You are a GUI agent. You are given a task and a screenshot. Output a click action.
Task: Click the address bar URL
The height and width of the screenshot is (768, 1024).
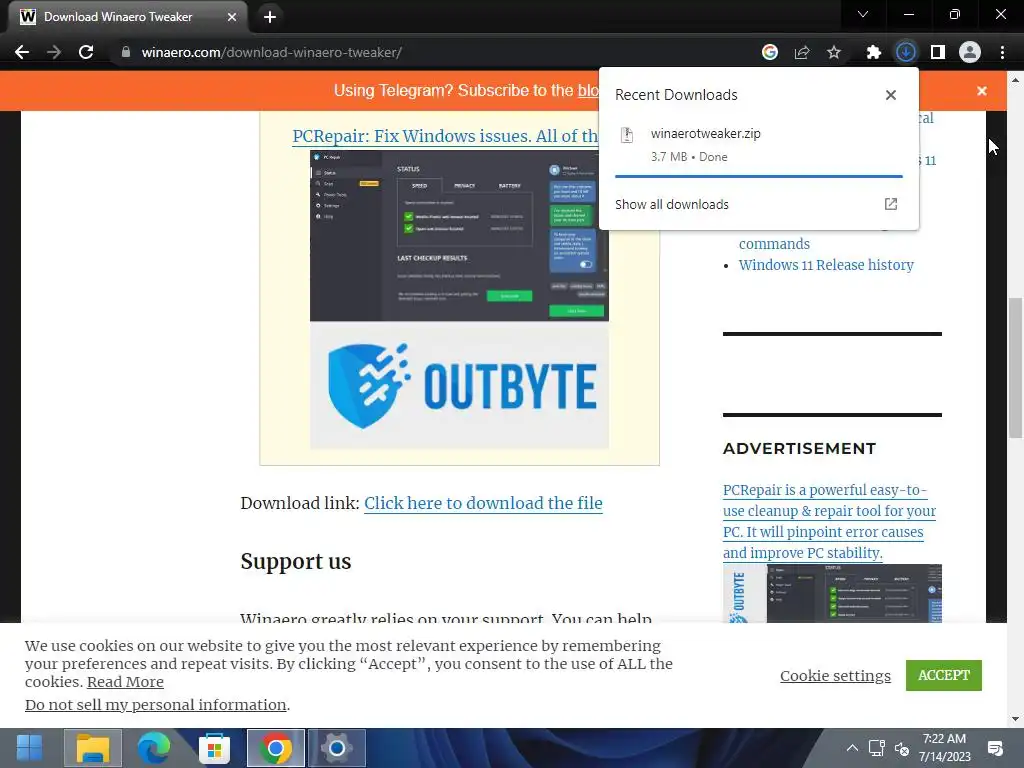coord(272,52)
